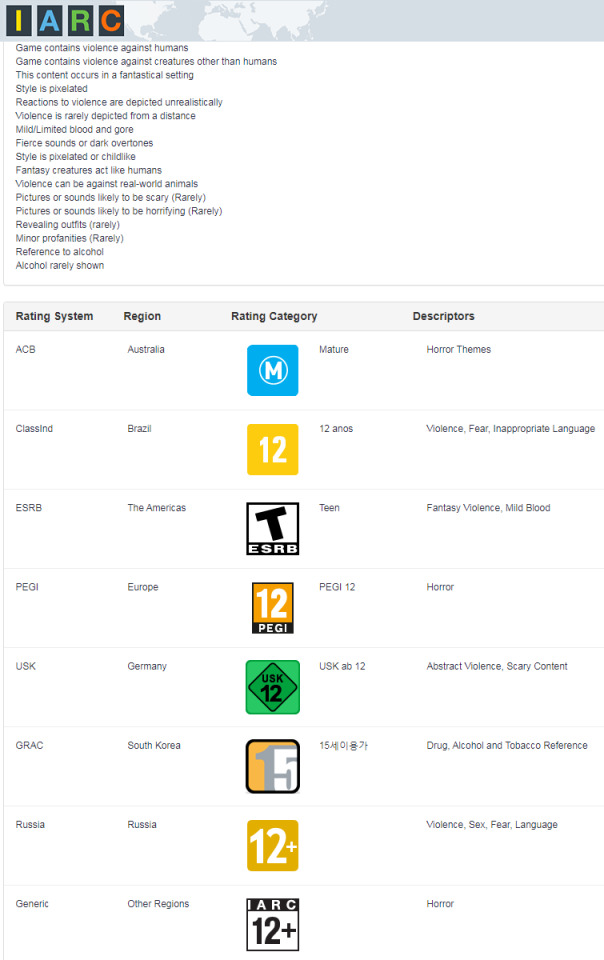
Task: Click the Region column header
Action: (x=142, y=316)
